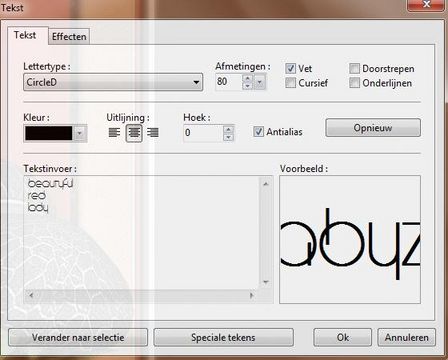Decrease Hoek angle with down arrow
The height and width of the screenshot is (360, 448).
click(228, 137)
